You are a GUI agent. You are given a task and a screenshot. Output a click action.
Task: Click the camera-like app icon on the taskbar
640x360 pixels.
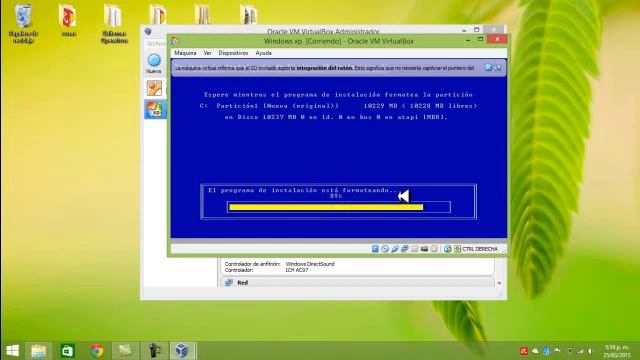pos(154,351)
